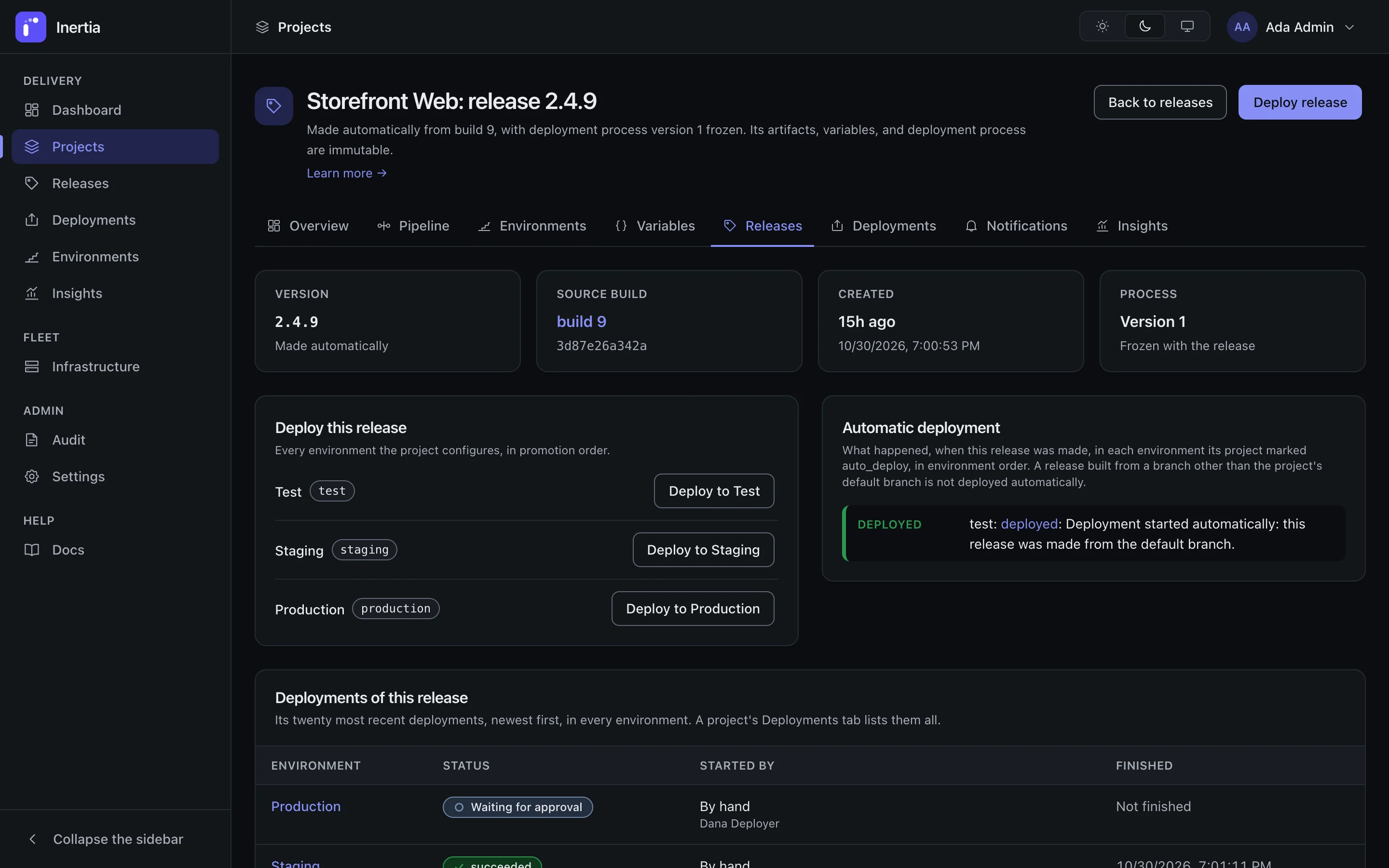Open Dashboard in the sidebar
The width and height of the screenshot is (1389, 868).
tap(115, 109)
